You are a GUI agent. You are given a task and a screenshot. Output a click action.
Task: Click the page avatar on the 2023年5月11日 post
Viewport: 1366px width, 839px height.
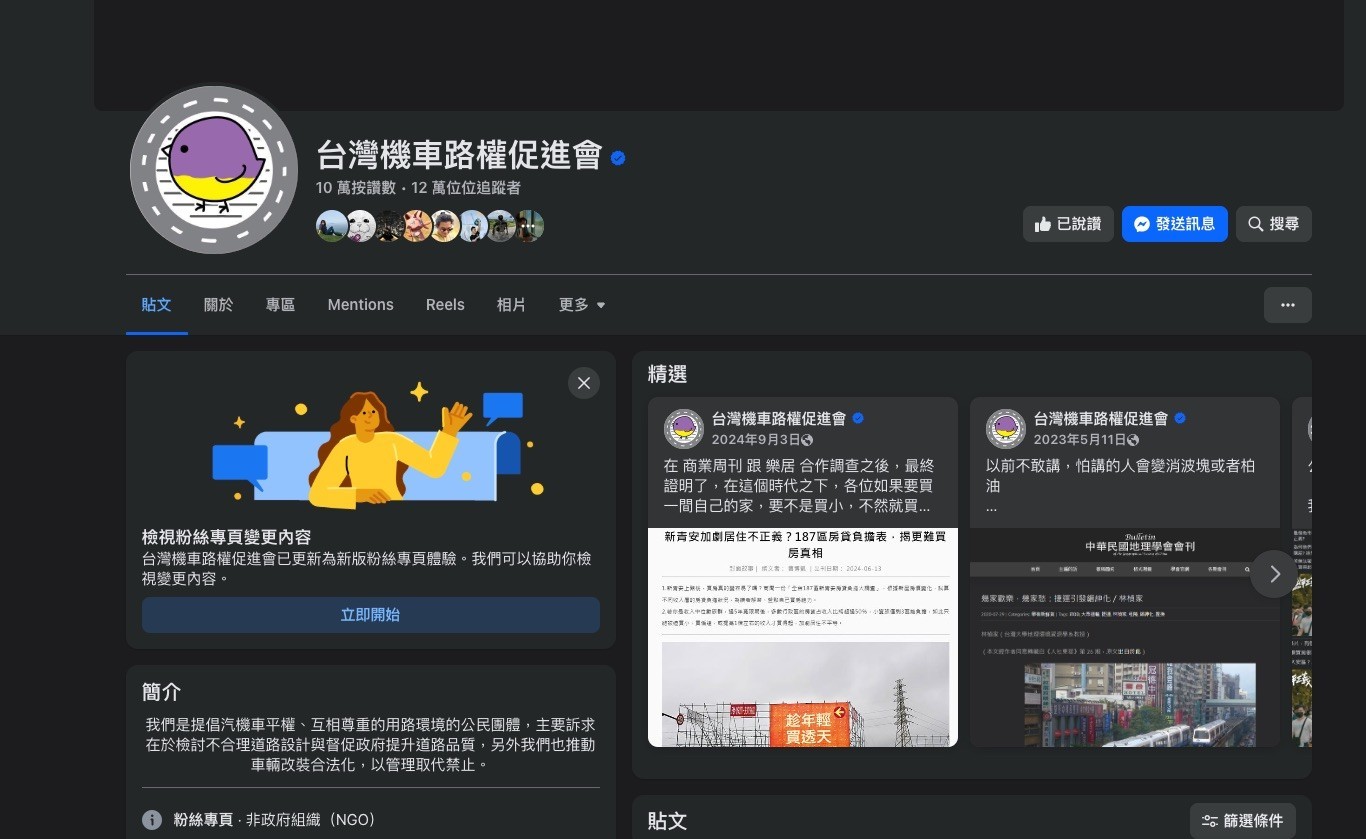pos(1006,428)
